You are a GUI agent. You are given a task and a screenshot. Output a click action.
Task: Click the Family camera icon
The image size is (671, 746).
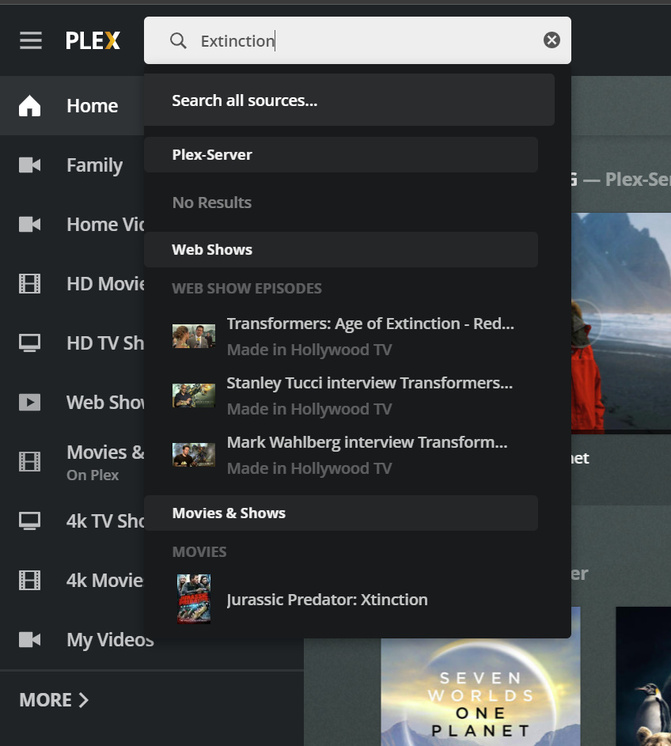(x=30, y=165)
